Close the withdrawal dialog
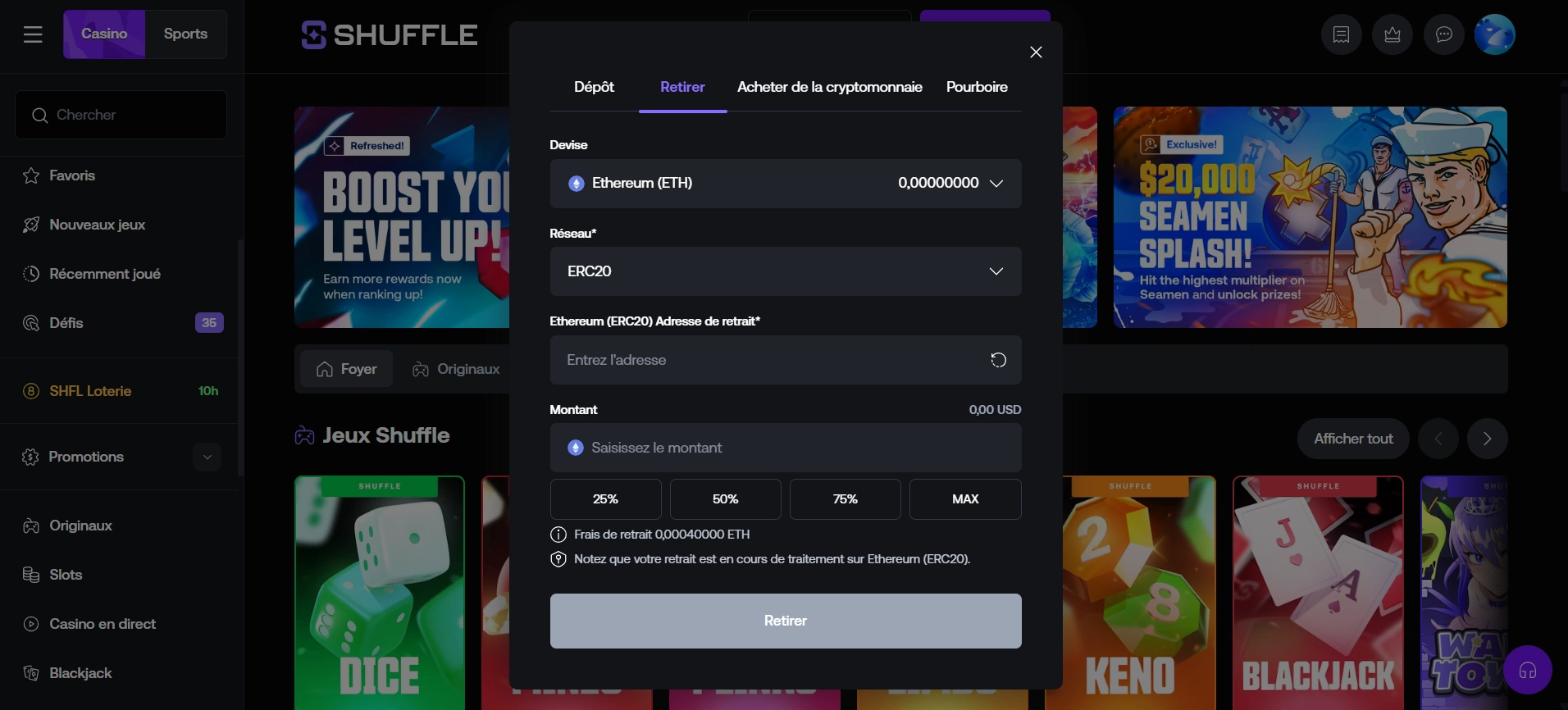This screenshot has height=710, width=1568. [x=1036, y=52]
